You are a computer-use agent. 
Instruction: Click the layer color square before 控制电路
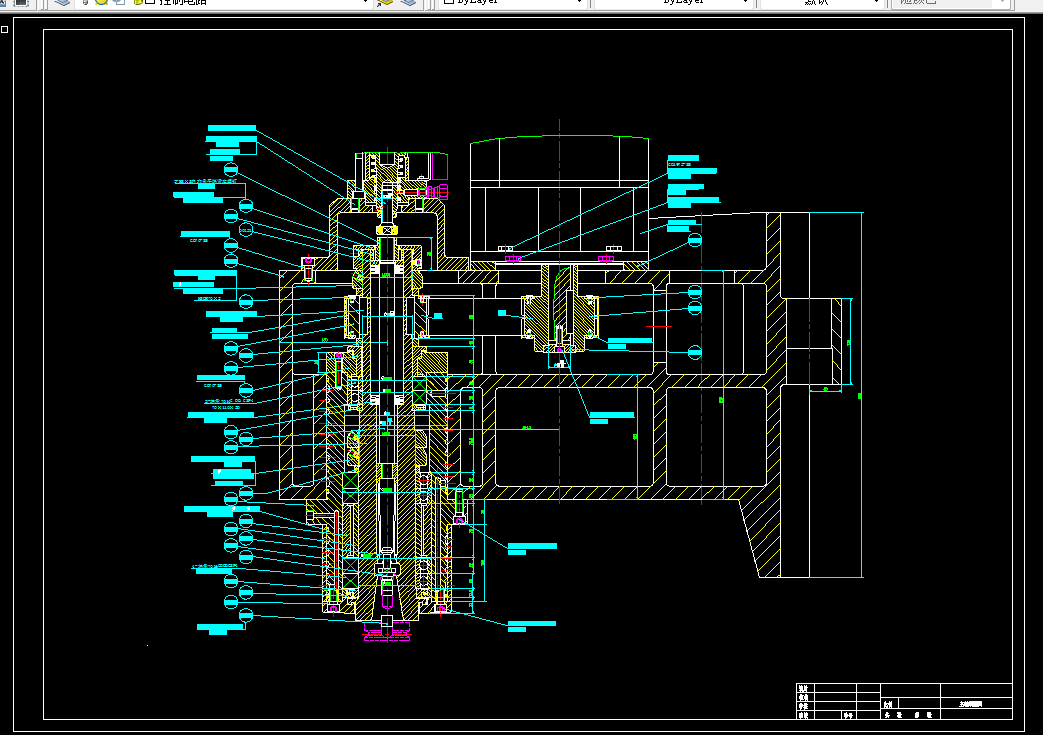(150, 2)
